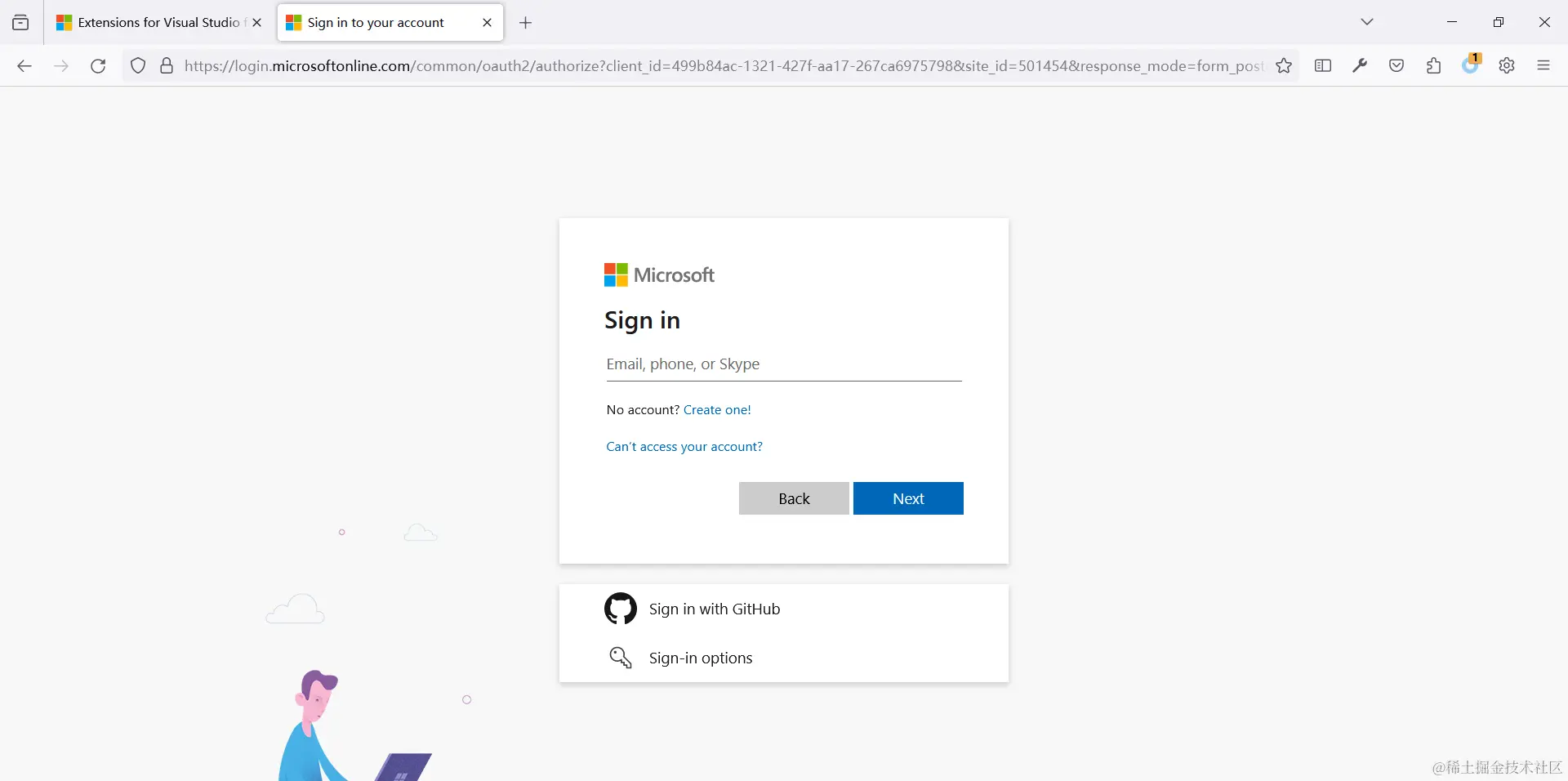The height and width of the screenshot is (781, 1568).
Task: Click the padlock site info icon
Action: pos(167,66)
